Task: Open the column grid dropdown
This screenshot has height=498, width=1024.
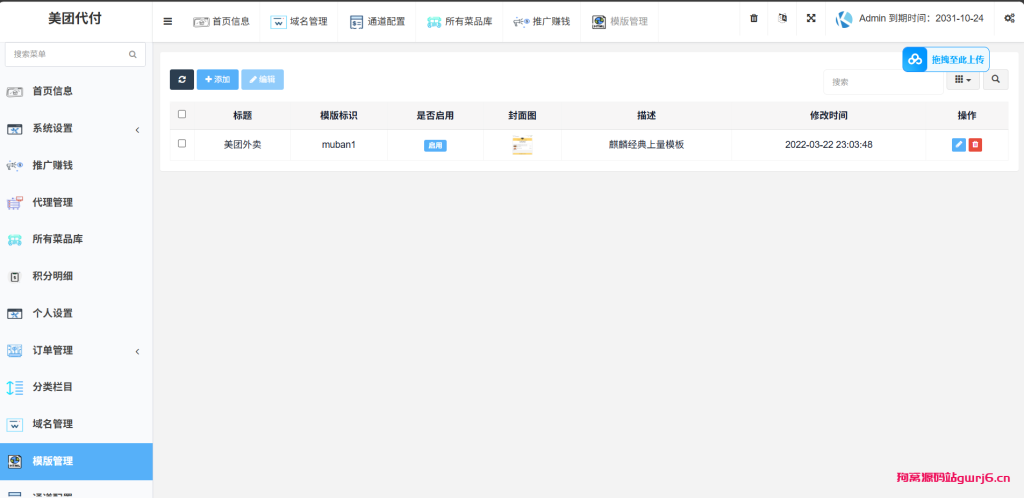Action: 963,80
